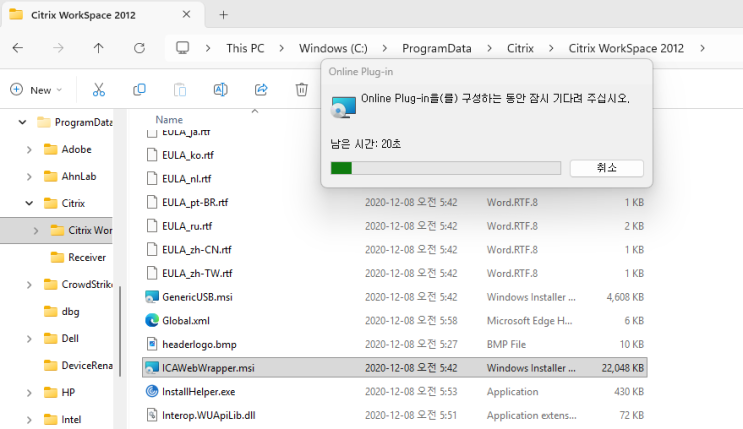
Task: Sort files by Name column header
Action: pyautogui.click(x=169, y=119)
